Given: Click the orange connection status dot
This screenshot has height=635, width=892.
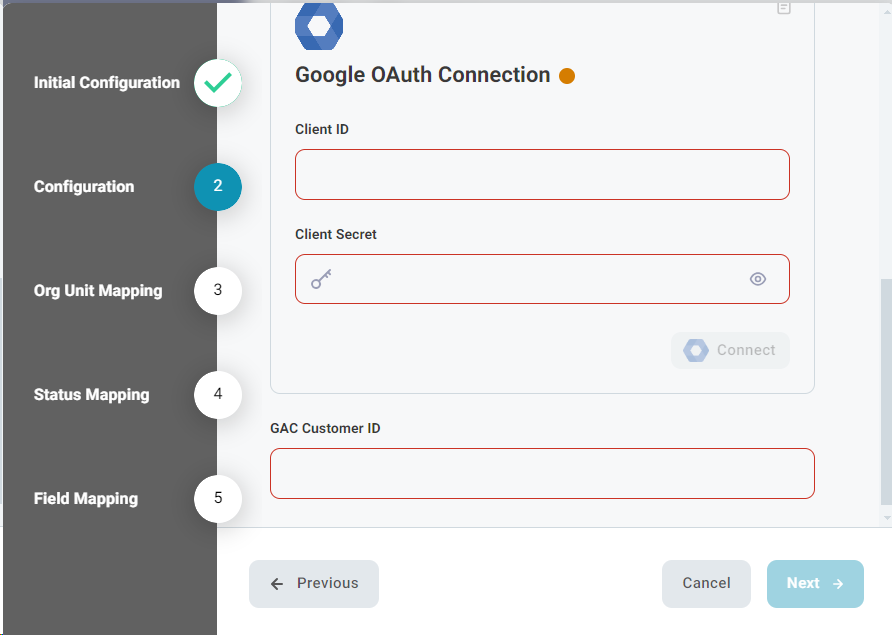Looking at the screenshot, I should coord(567,76).
